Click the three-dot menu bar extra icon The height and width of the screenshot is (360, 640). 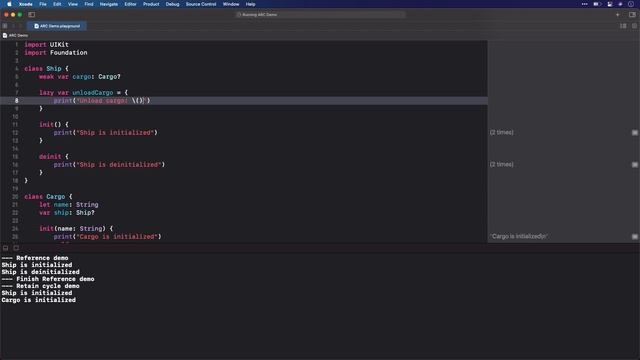584,4
